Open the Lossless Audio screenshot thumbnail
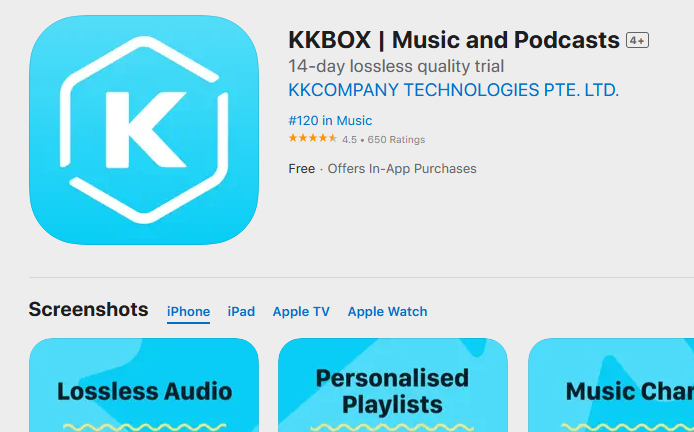Viewport: 694px width, 432px height. click(144, 385)
